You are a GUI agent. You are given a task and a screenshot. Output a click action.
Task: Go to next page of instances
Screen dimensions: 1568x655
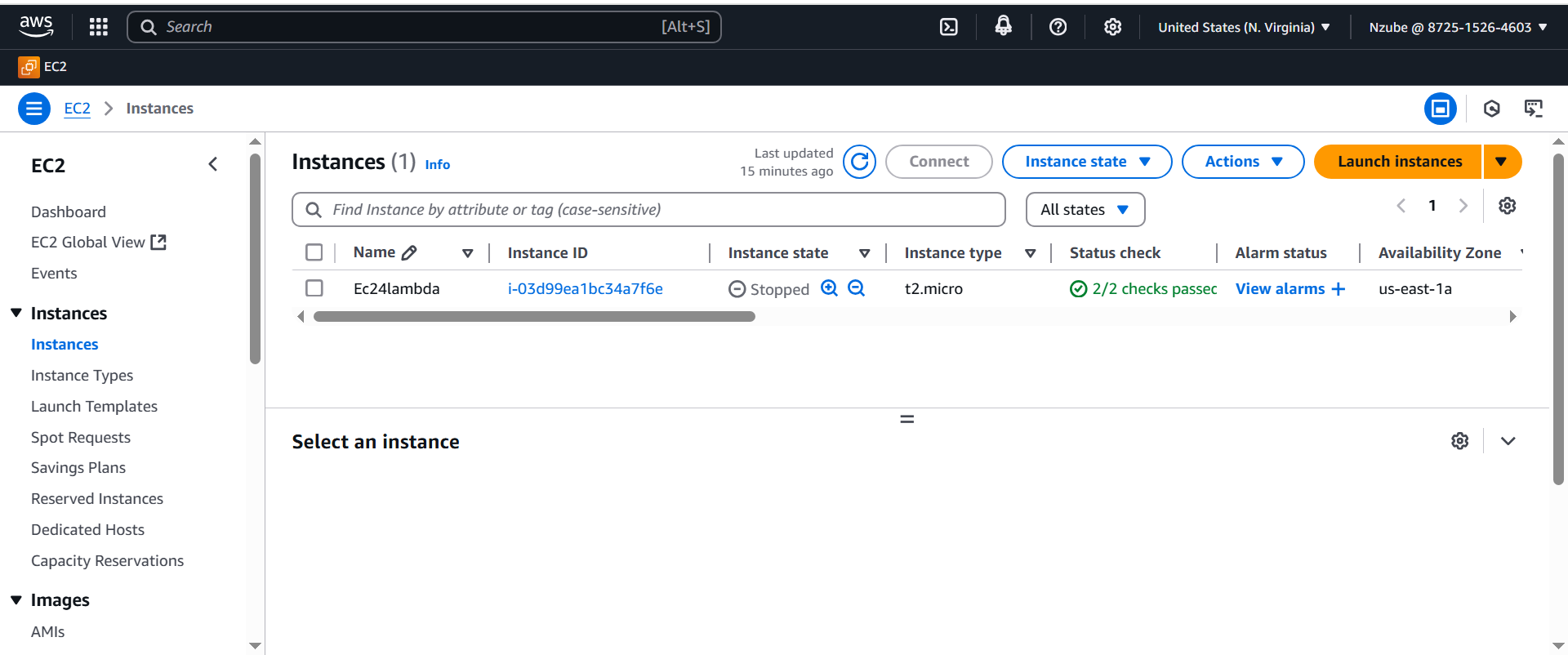click(1463, 206)
